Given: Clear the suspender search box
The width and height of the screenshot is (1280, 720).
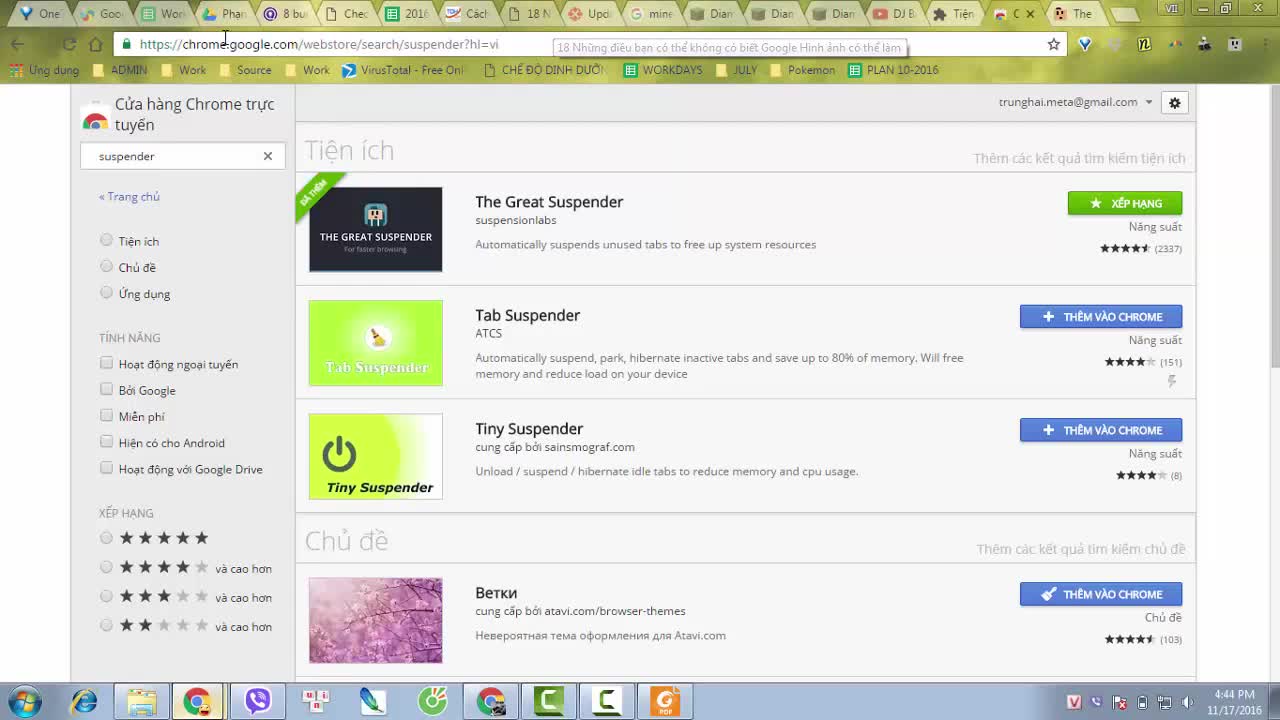Looking at the screenshot, I should [268, 156].
